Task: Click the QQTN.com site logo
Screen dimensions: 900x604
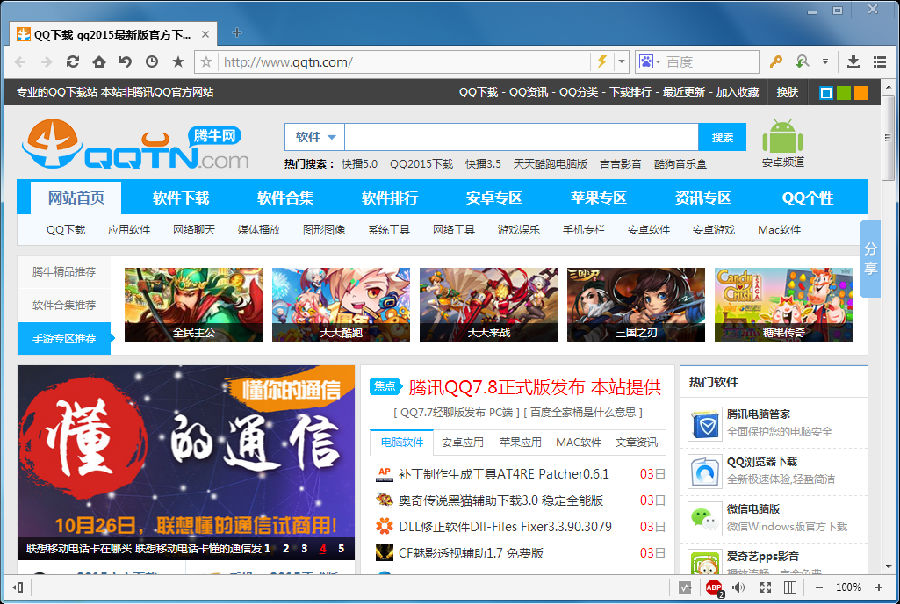Action: tap(135, 145)
